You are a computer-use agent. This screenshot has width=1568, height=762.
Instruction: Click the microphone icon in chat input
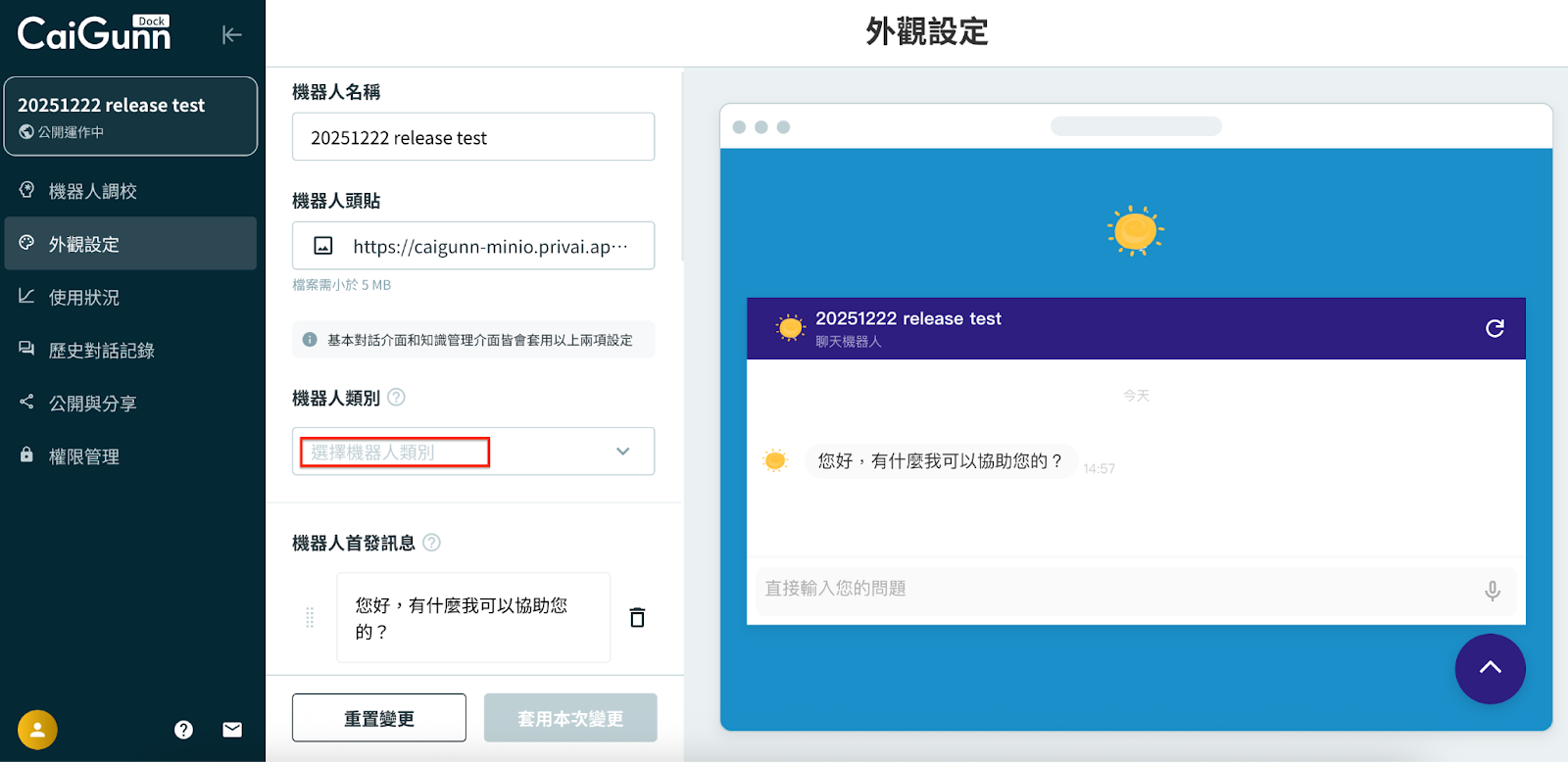tap(1492, 591)
